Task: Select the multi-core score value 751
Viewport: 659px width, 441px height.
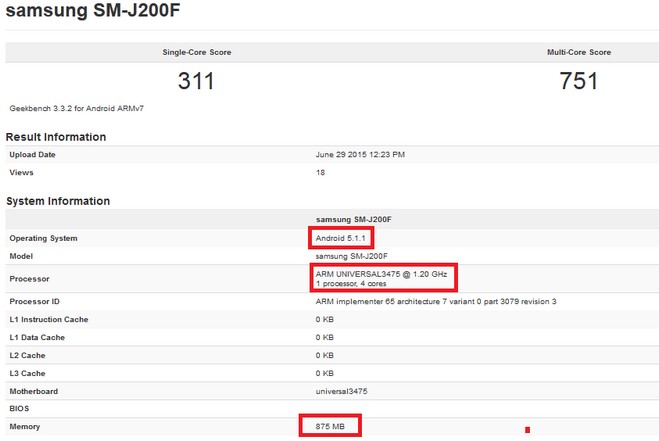Action: (578, 81)
